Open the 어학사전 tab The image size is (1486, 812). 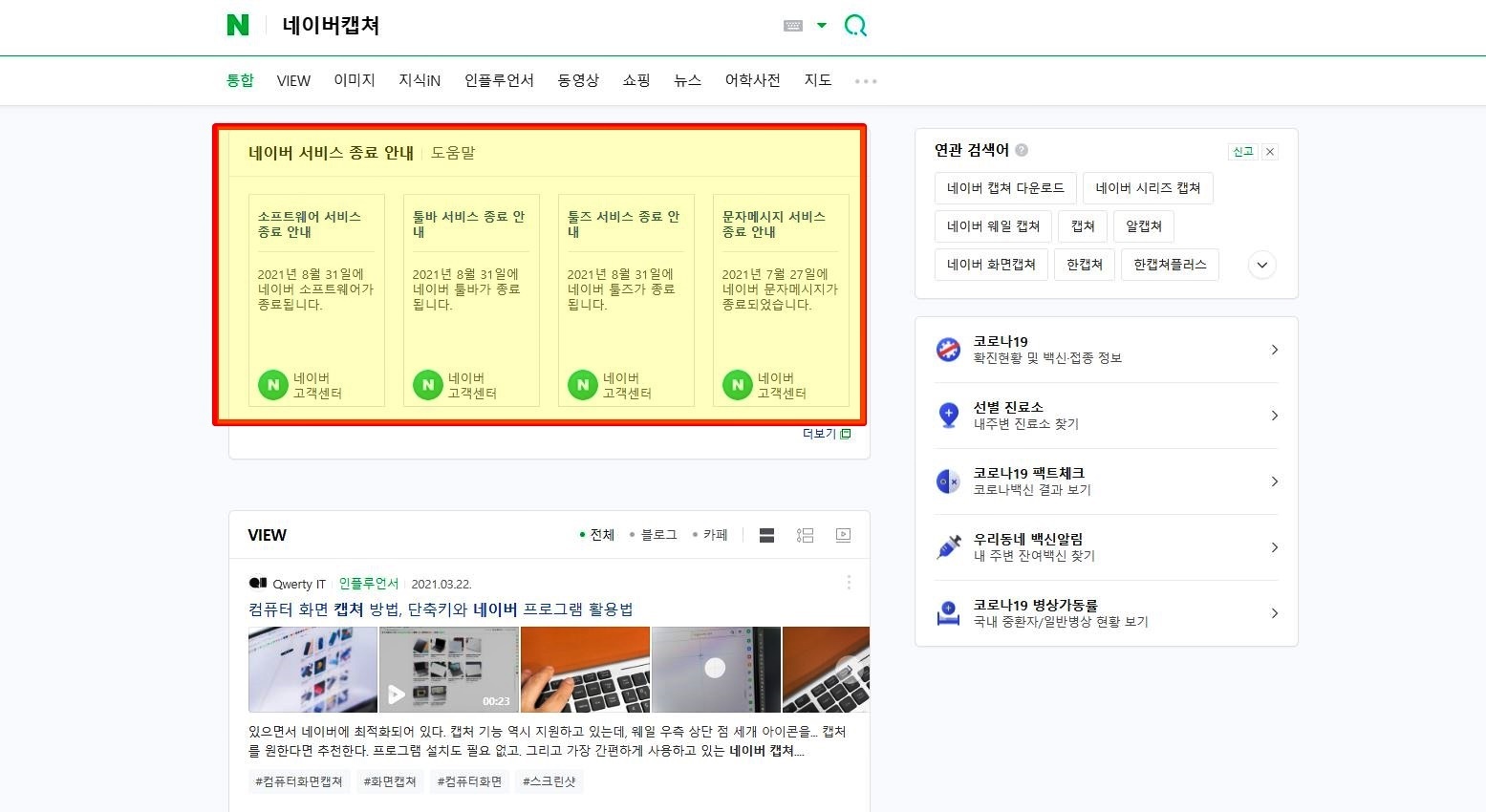point(752,80)
